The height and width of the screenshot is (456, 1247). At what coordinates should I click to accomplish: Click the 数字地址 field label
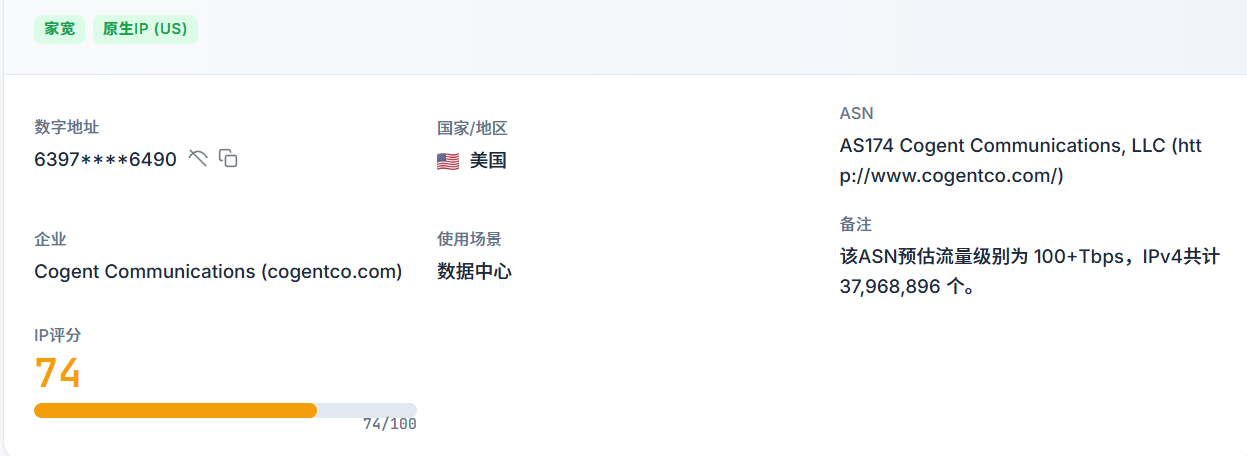67,127
